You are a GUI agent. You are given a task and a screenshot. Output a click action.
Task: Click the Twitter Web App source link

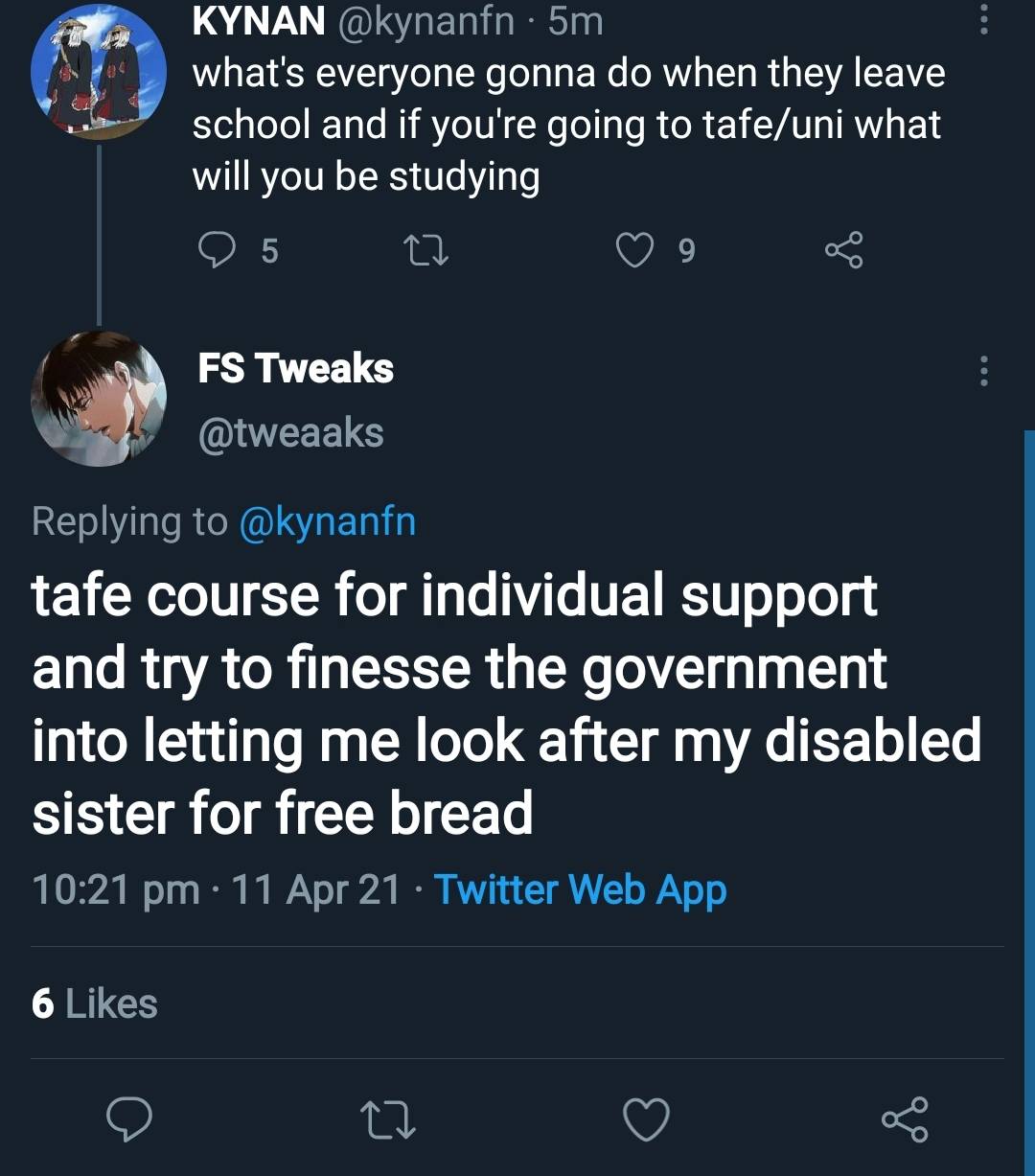tap(581, 889)
